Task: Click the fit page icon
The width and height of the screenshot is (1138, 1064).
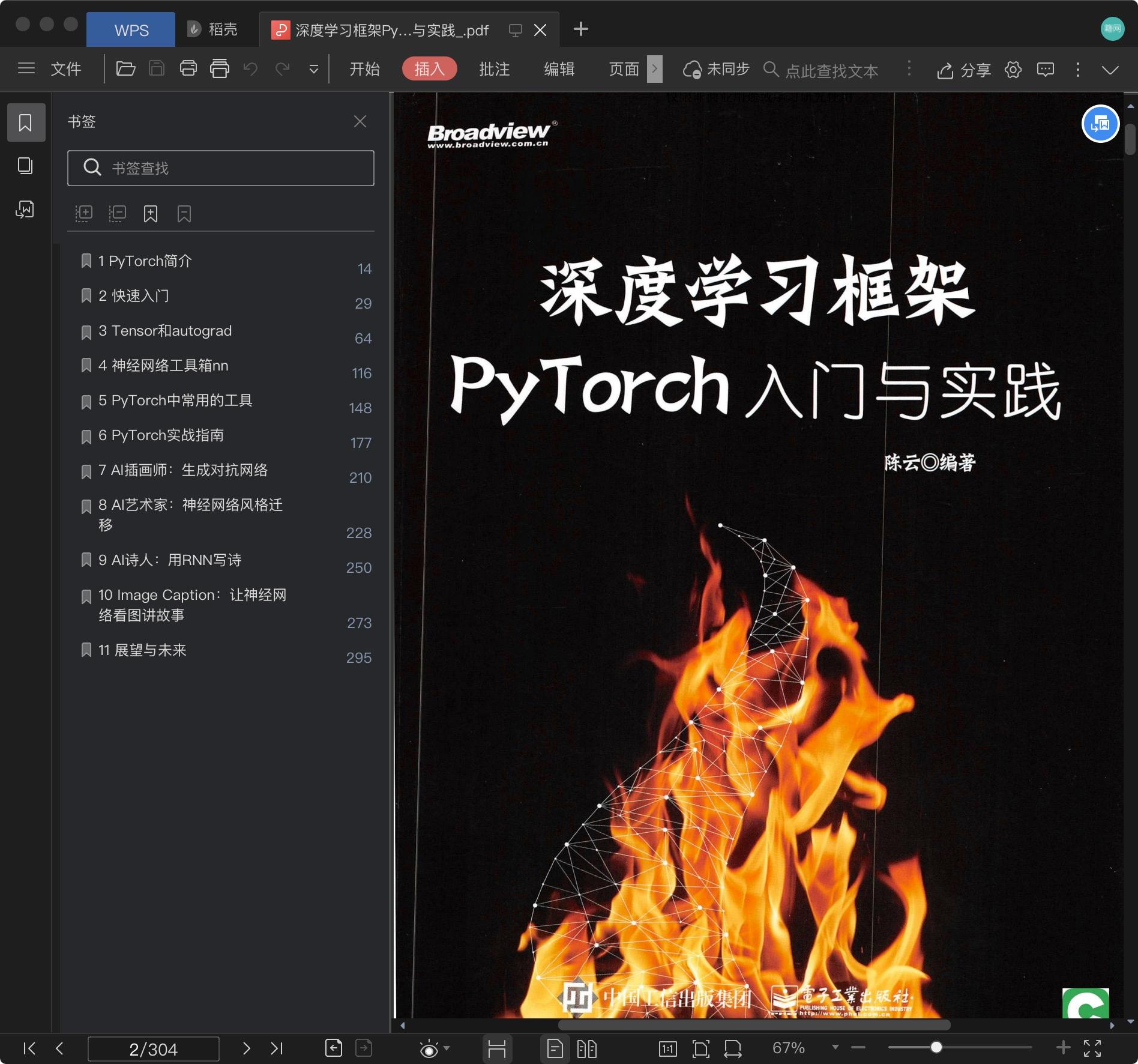Action: 700,1049
